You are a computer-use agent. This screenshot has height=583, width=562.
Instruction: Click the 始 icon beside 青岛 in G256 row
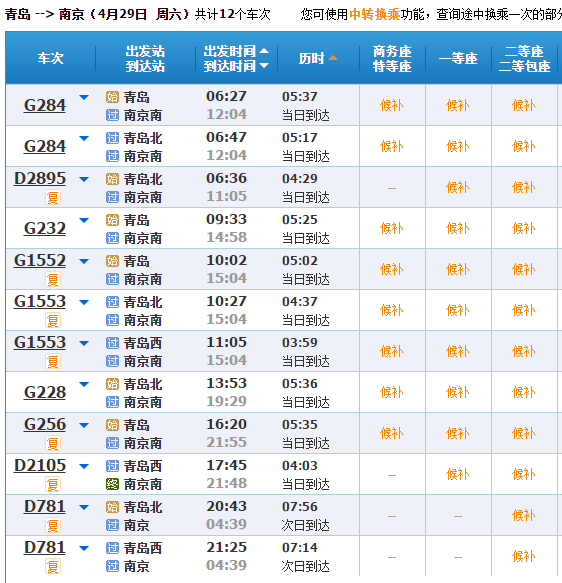coord(112,425)
